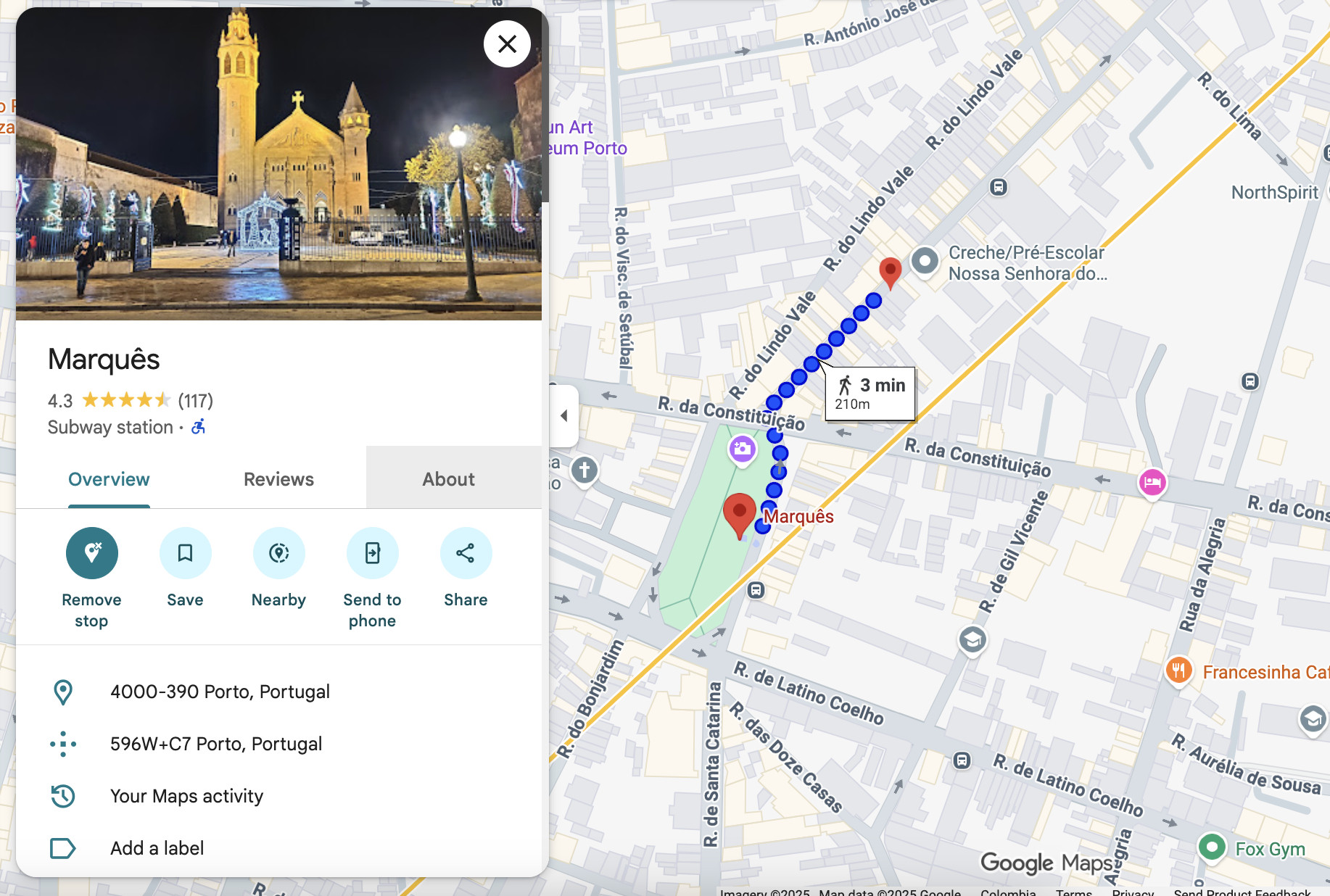Send Marquês to phone
Screen dimensions: 1330x896
click(x=372, y=553)
